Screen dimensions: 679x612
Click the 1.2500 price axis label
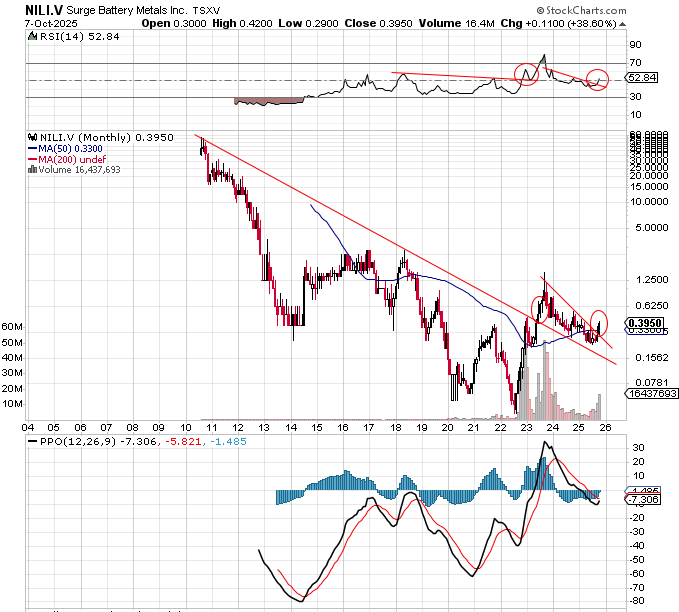click(x=652, y=280)
